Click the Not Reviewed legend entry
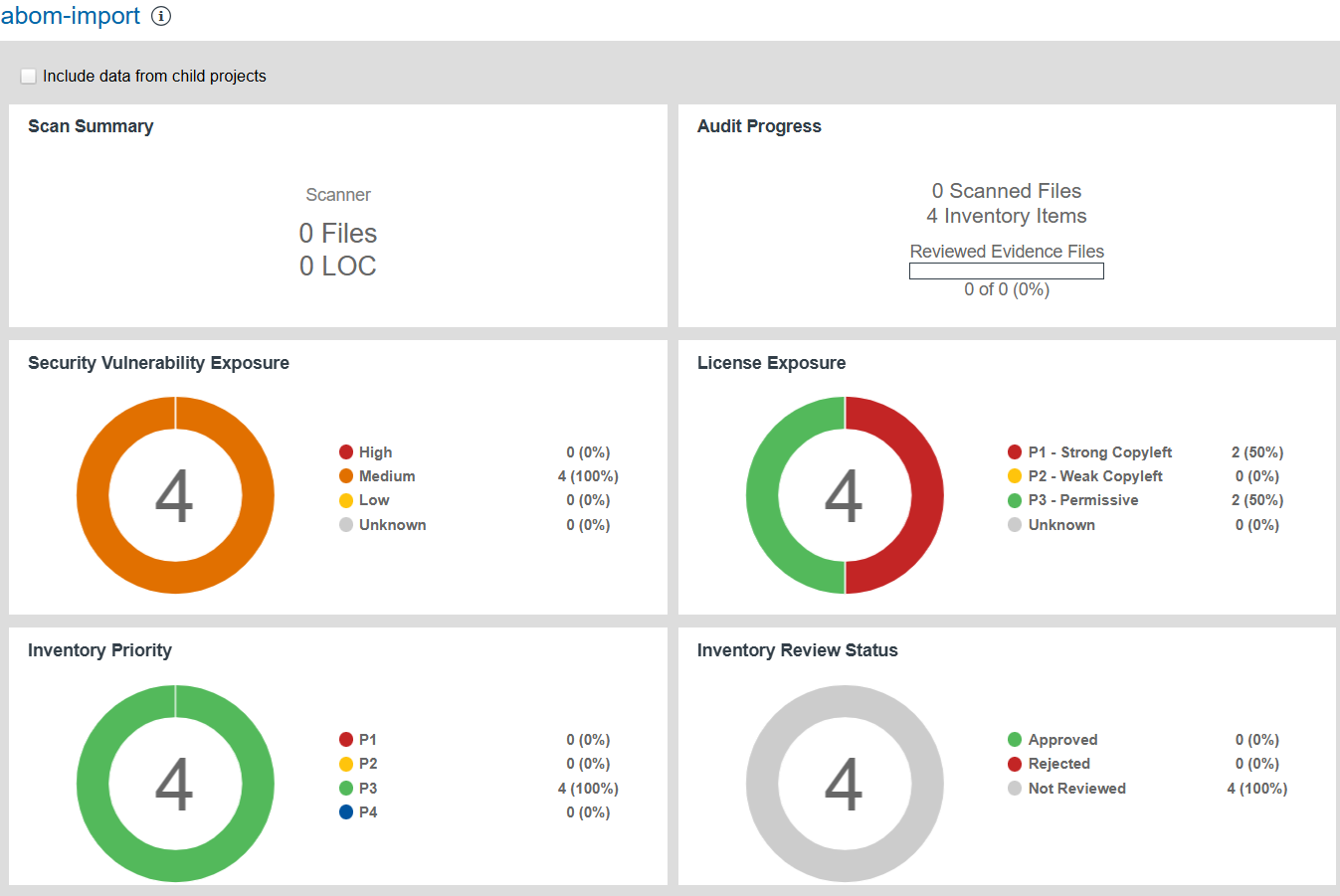 click(x=1076, y=789)
